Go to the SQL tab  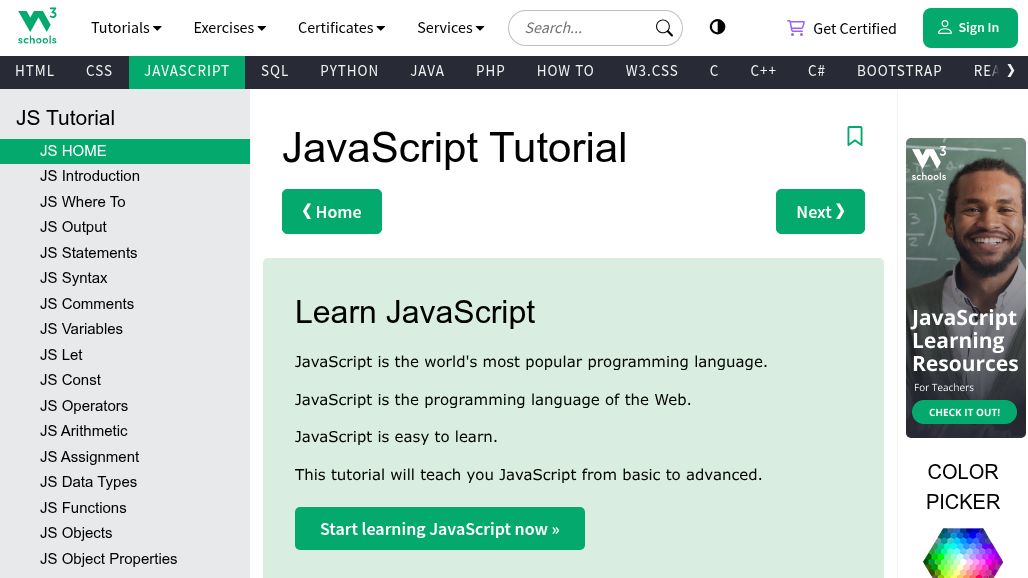coord(275,71)
